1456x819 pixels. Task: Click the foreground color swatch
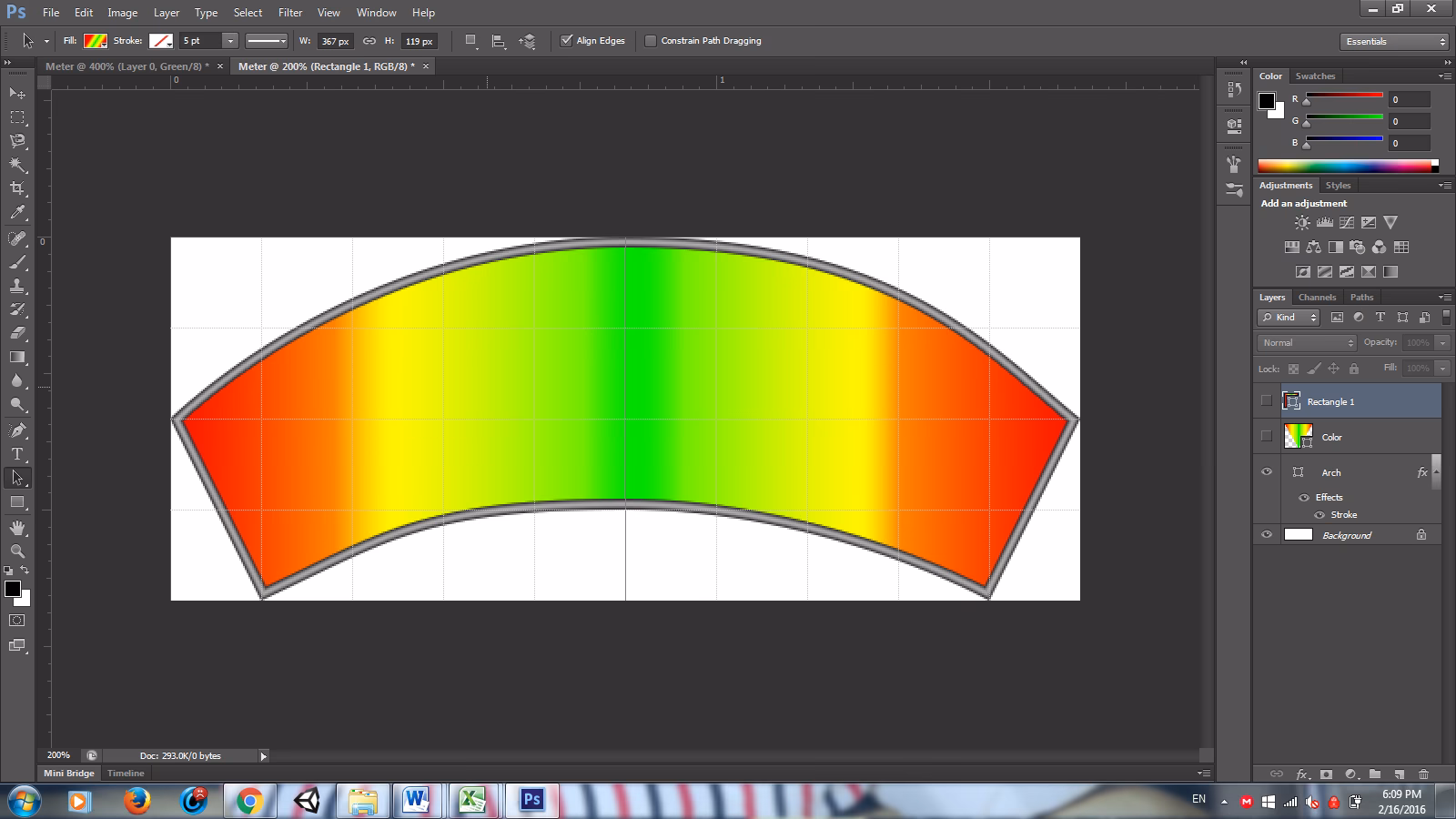point(11,587)
